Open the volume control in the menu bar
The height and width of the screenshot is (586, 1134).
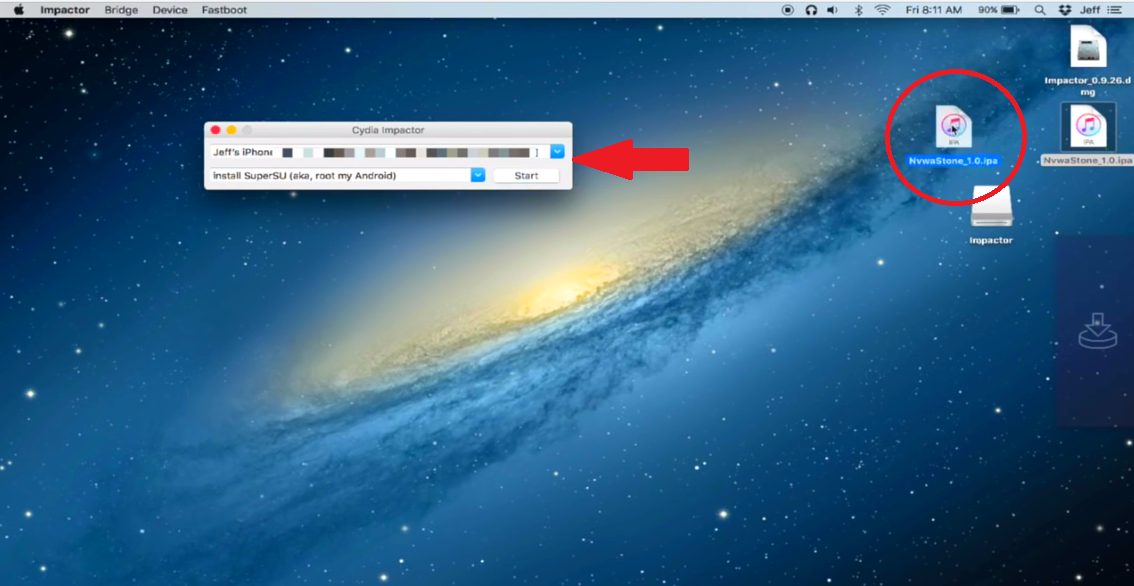pos(832,10)
